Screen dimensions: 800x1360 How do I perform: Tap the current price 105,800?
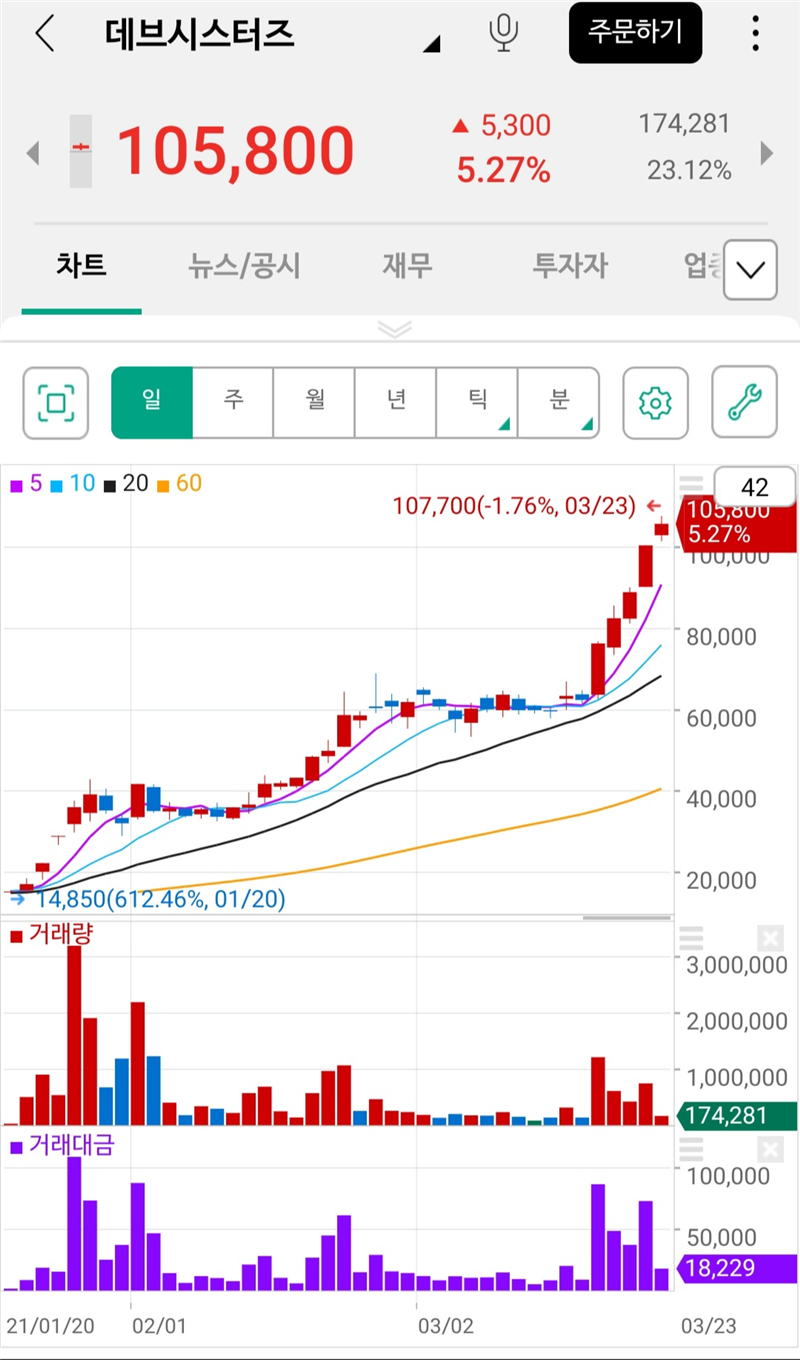point(236,151)
